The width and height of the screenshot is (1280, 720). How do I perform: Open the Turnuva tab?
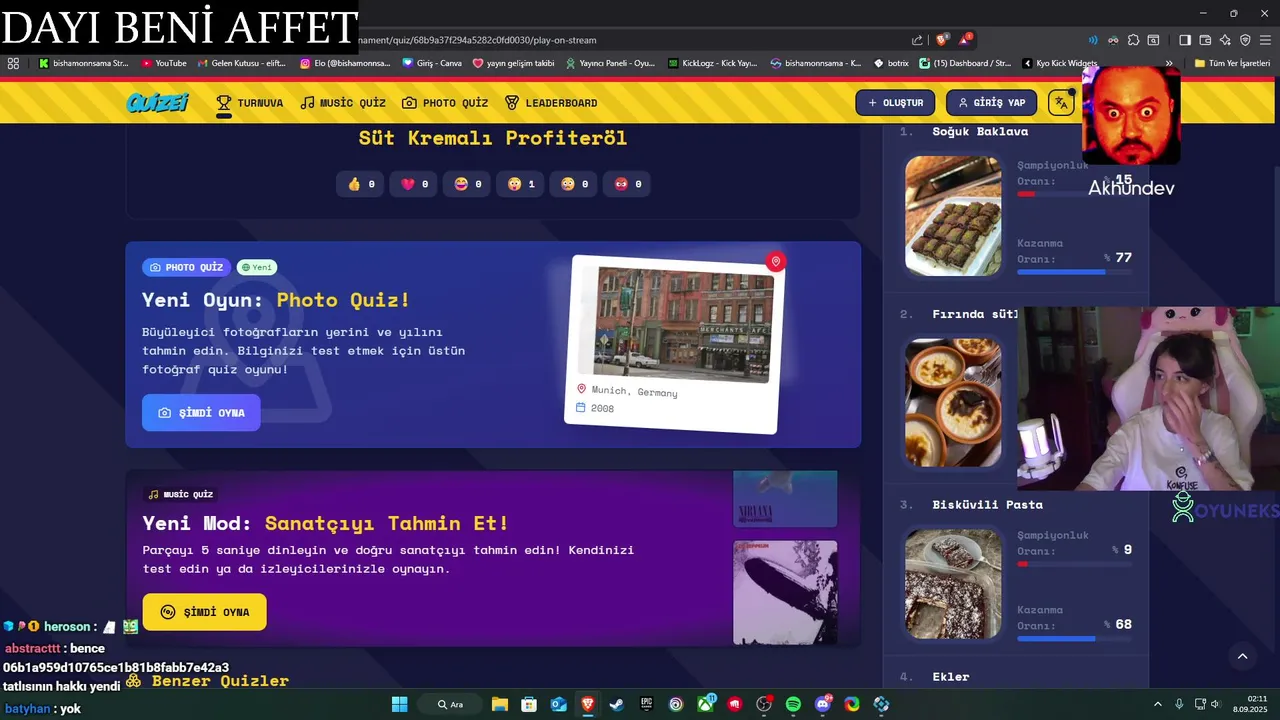point(250,103)
